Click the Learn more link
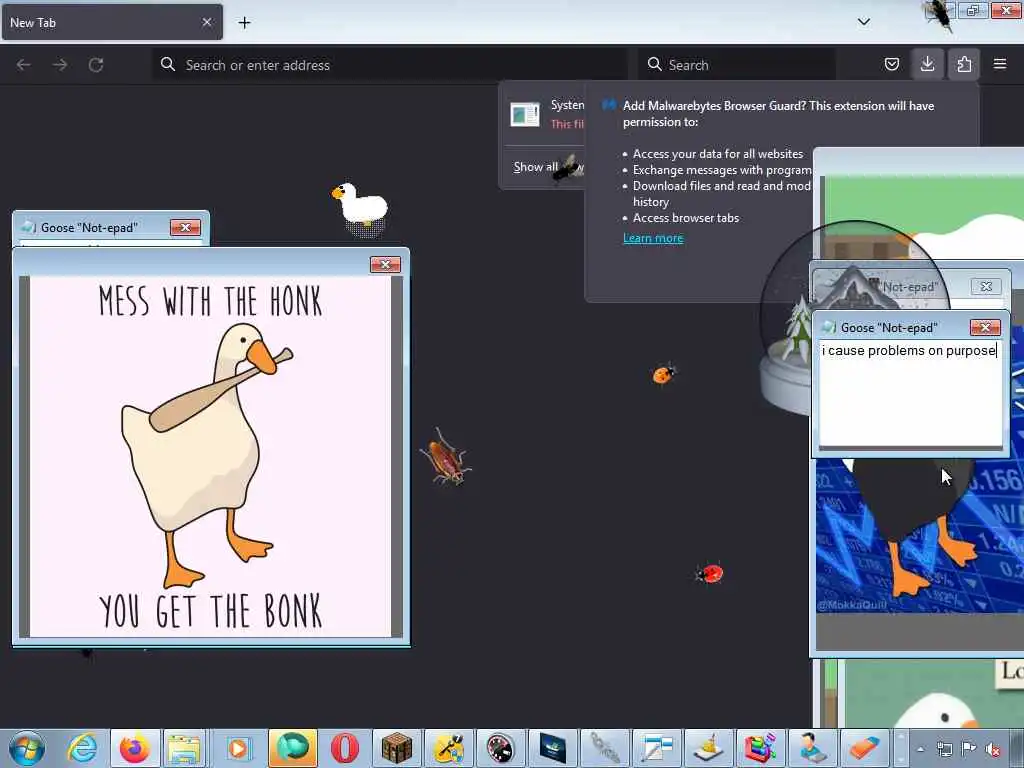Viewport: 1024px width, 768px height. point(653,238)
